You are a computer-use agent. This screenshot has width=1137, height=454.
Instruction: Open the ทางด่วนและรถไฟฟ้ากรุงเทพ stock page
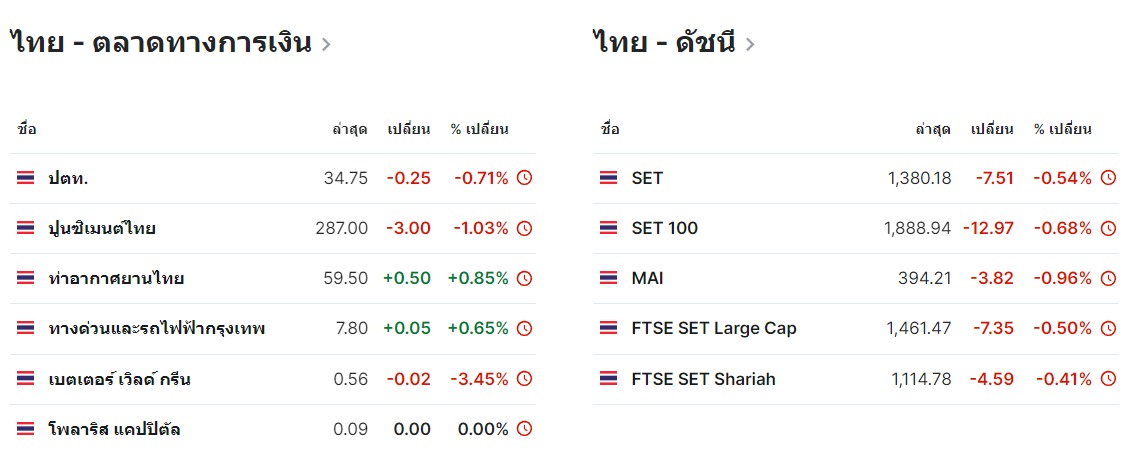[x=156, y=328]
